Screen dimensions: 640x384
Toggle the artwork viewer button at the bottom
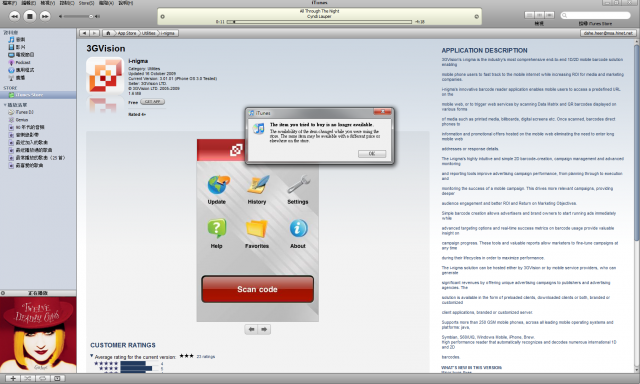(x=57, y=378)
